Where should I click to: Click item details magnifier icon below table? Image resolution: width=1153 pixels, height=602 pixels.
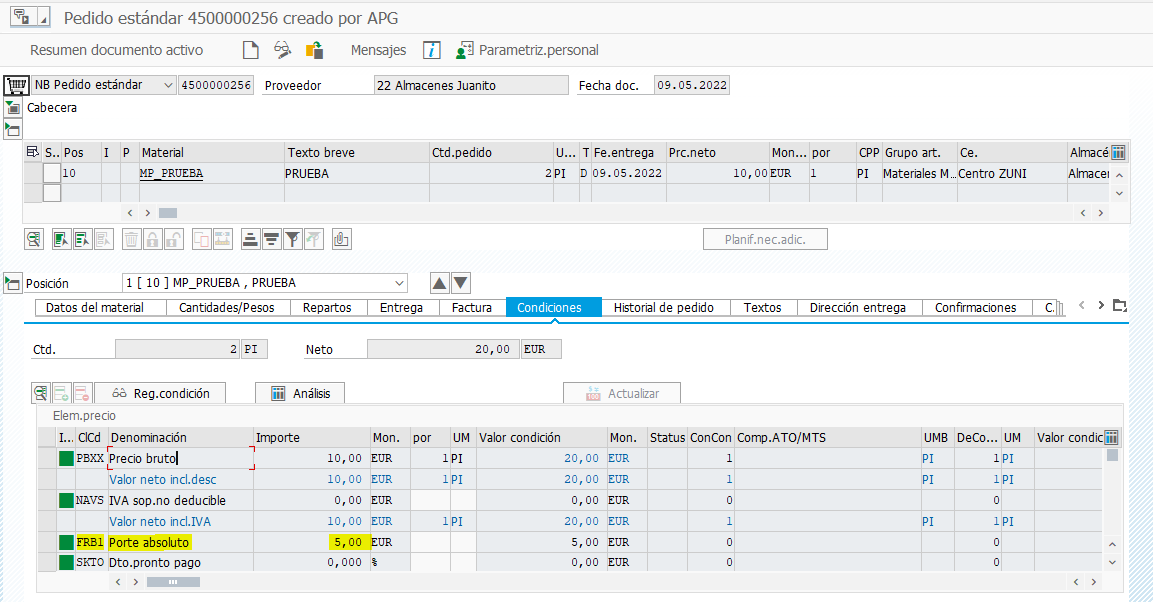(34, 239)
